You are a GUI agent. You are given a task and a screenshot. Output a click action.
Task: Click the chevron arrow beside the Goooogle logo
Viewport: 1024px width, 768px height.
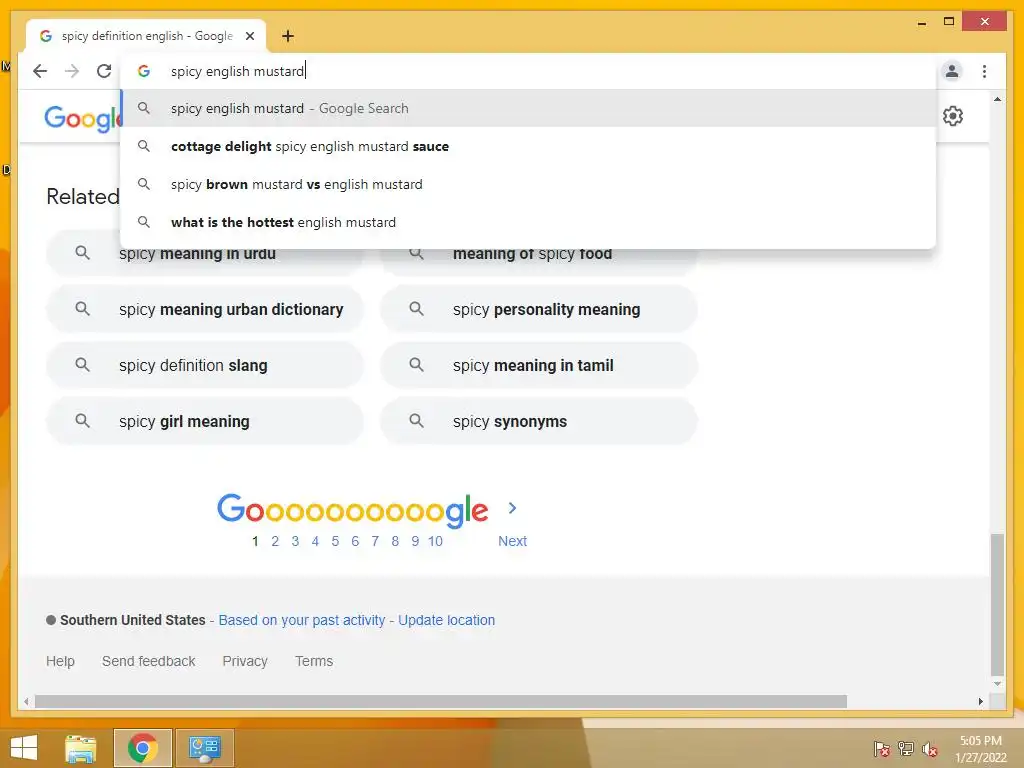coord(513,508)
